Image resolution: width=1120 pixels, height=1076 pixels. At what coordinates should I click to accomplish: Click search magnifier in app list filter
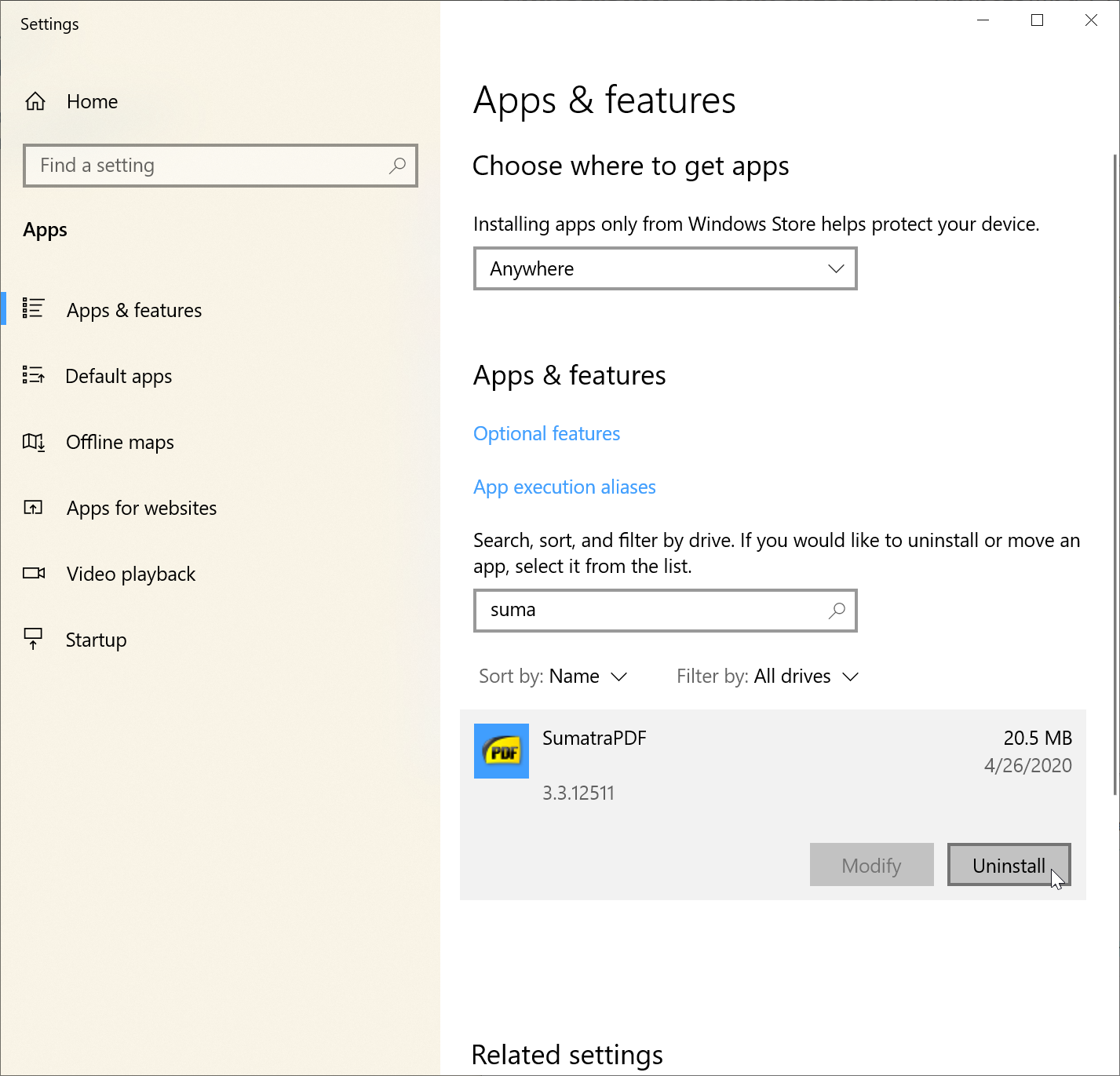[x=837, y=610]
